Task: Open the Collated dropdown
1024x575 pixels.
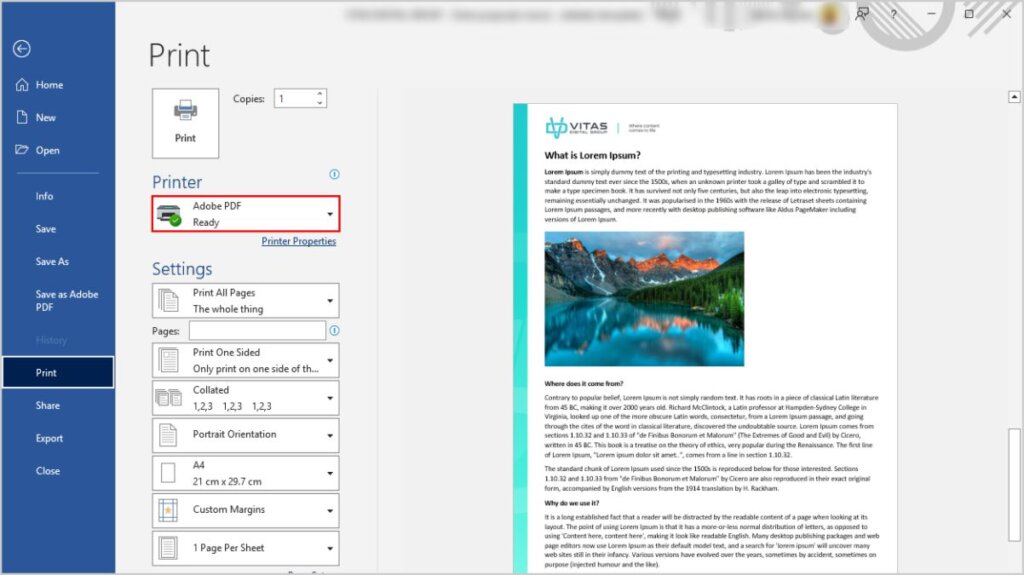Action: [246, 398]
